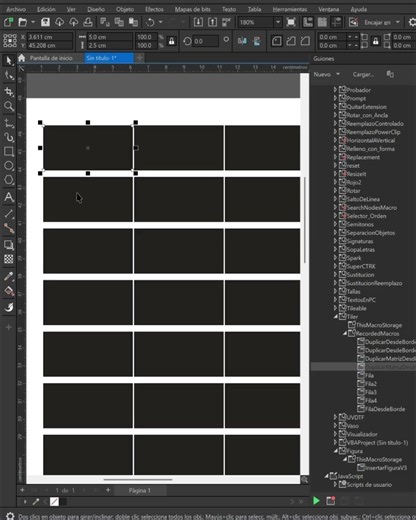This screenshot has width=416, height=520.
Task: Click the Save icon
Action: pyautogui.click(x=45, y=22)
